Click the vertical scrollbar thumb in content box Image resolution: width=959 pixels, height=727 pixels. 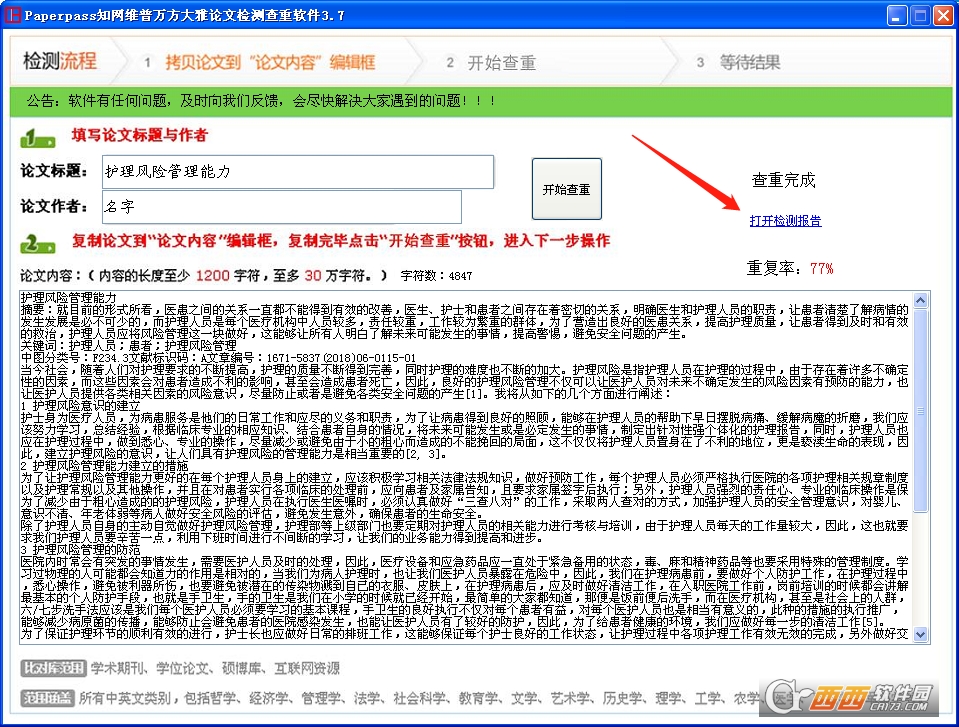point(920,411)
